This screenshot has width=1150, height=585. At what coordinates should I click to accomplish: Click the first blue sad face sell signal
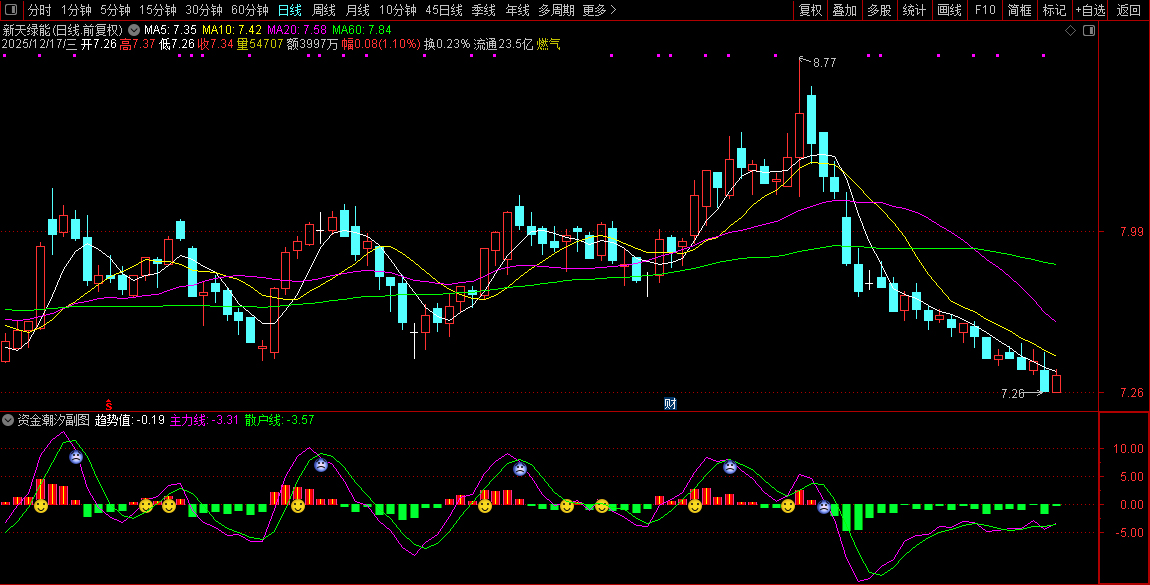click(x=76, y=457)
